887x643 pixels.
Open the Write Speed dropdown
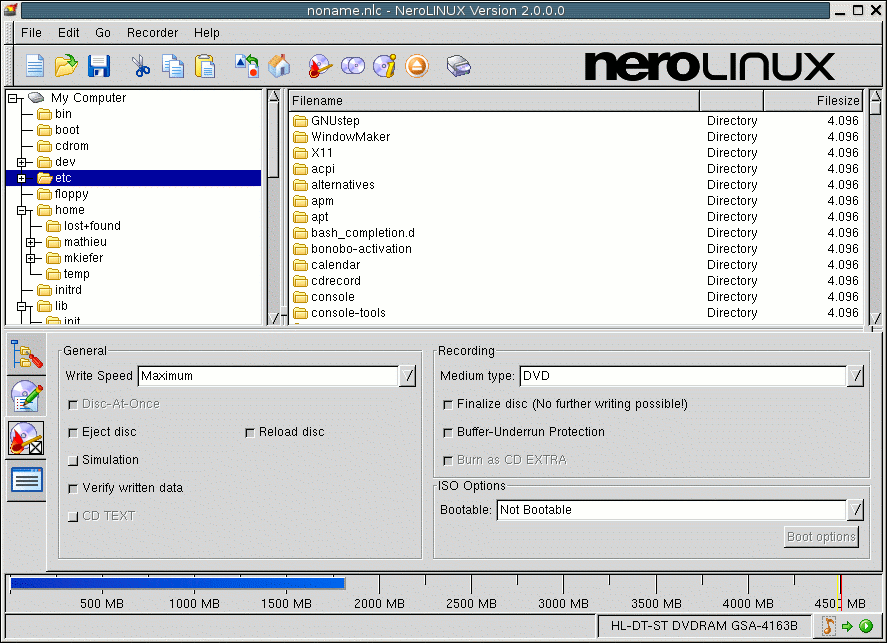coord(407,376)
